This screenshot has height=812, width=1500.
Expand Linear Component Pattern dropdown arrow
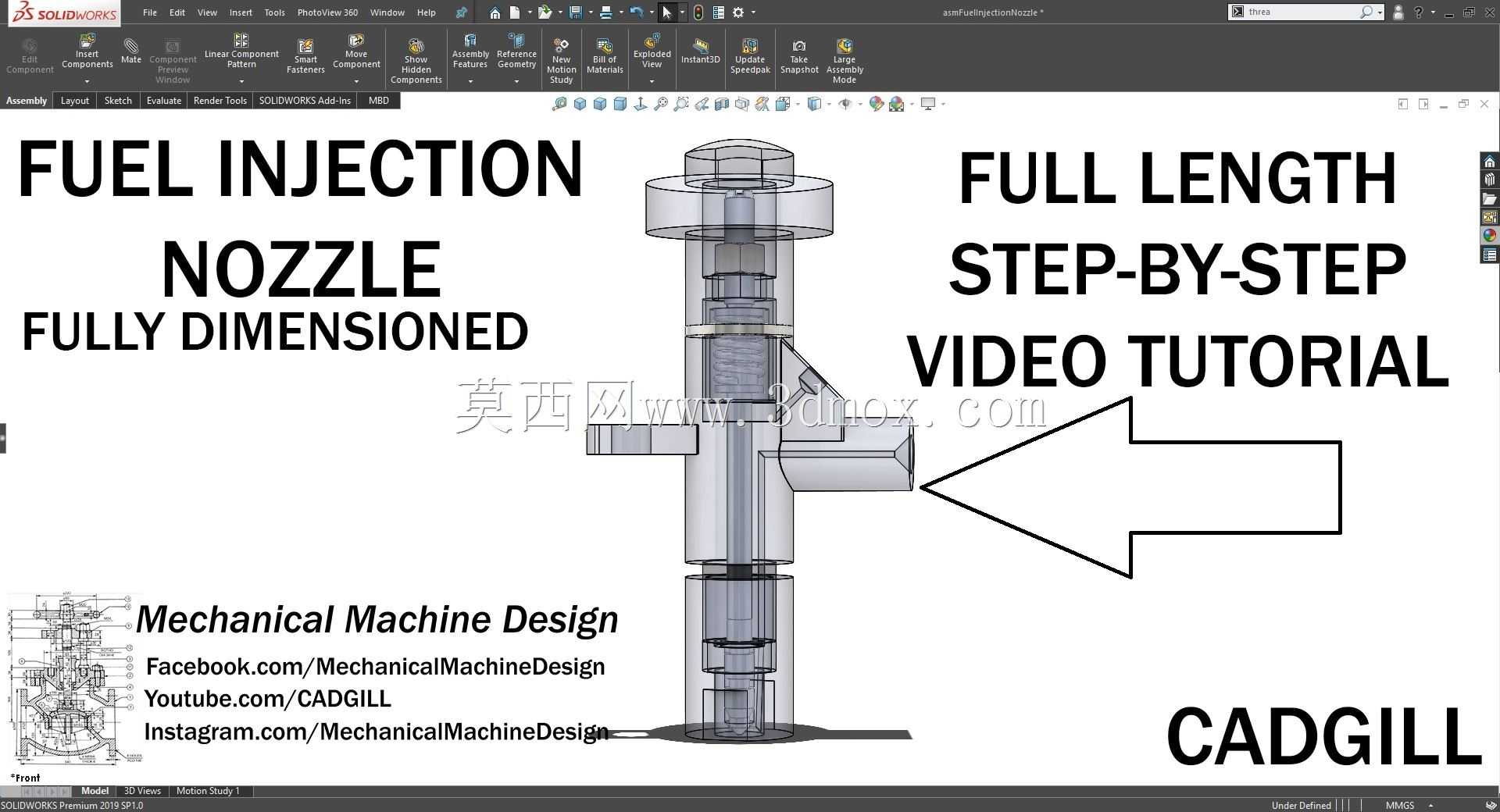pyautogui.click(x=241, y=81)
